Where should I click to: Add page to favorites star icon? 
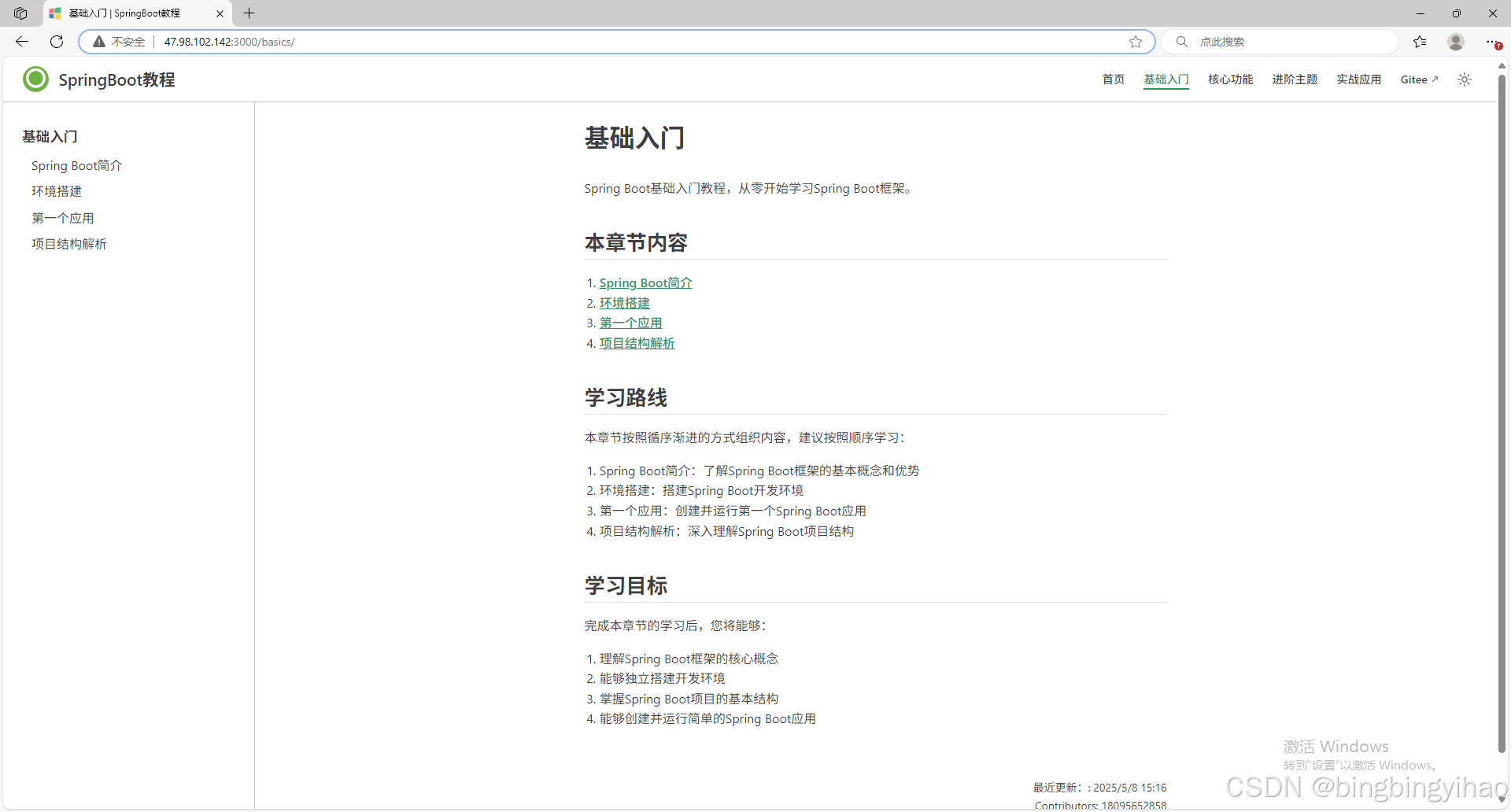(x=1136, y=42)
